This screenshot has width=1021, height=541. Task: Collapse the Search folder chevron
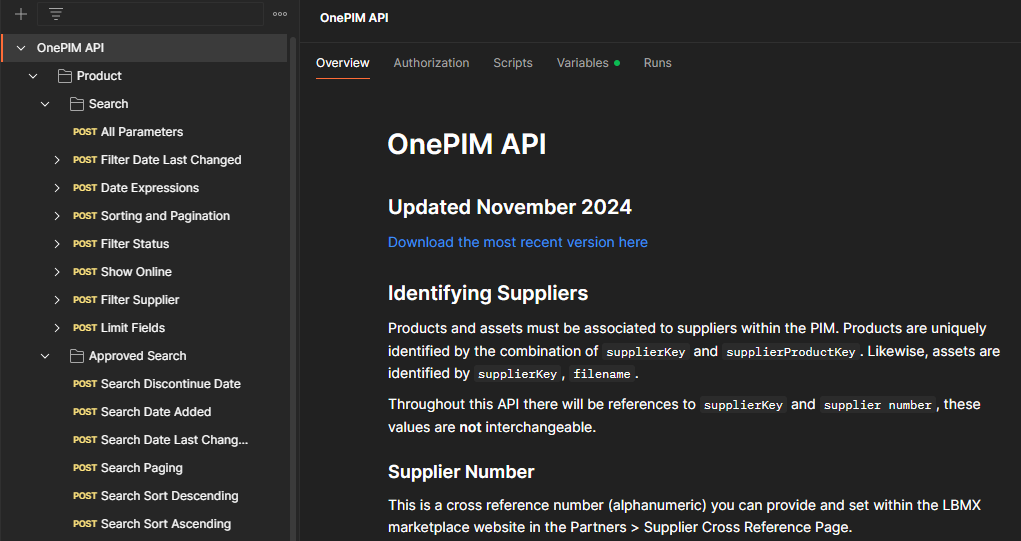[x=45, y=104]
